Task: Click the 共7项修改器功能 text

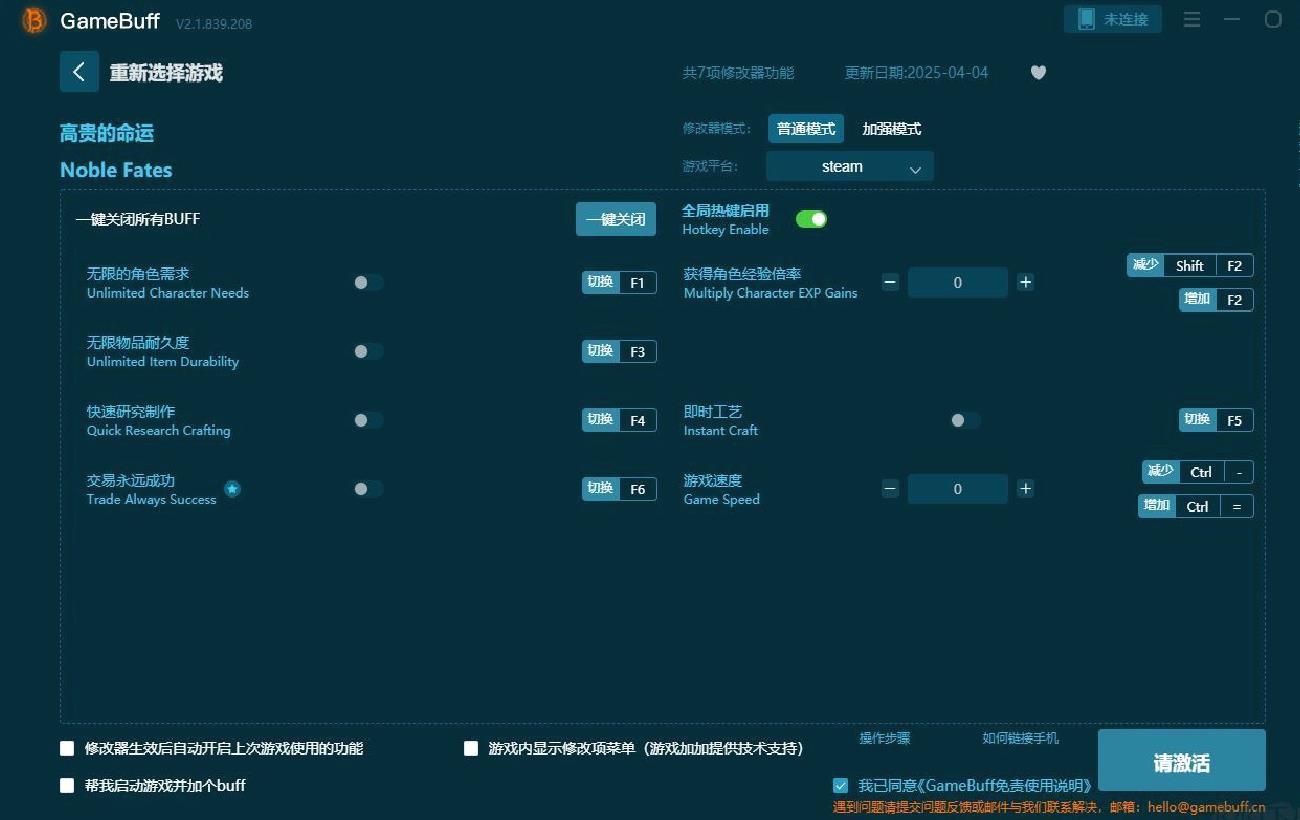Action: [x=739, y=72]
